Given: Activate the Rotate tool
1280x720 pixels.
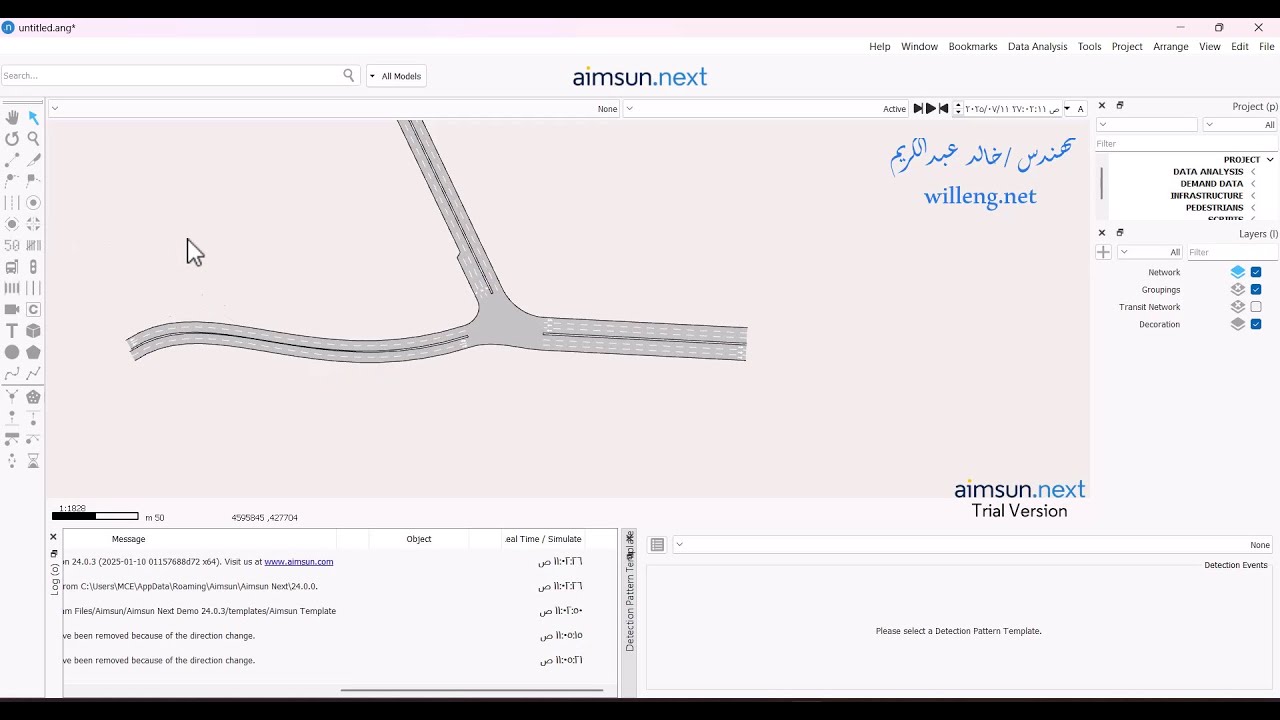Looking at the screenshot, I should tap(12, 139).
